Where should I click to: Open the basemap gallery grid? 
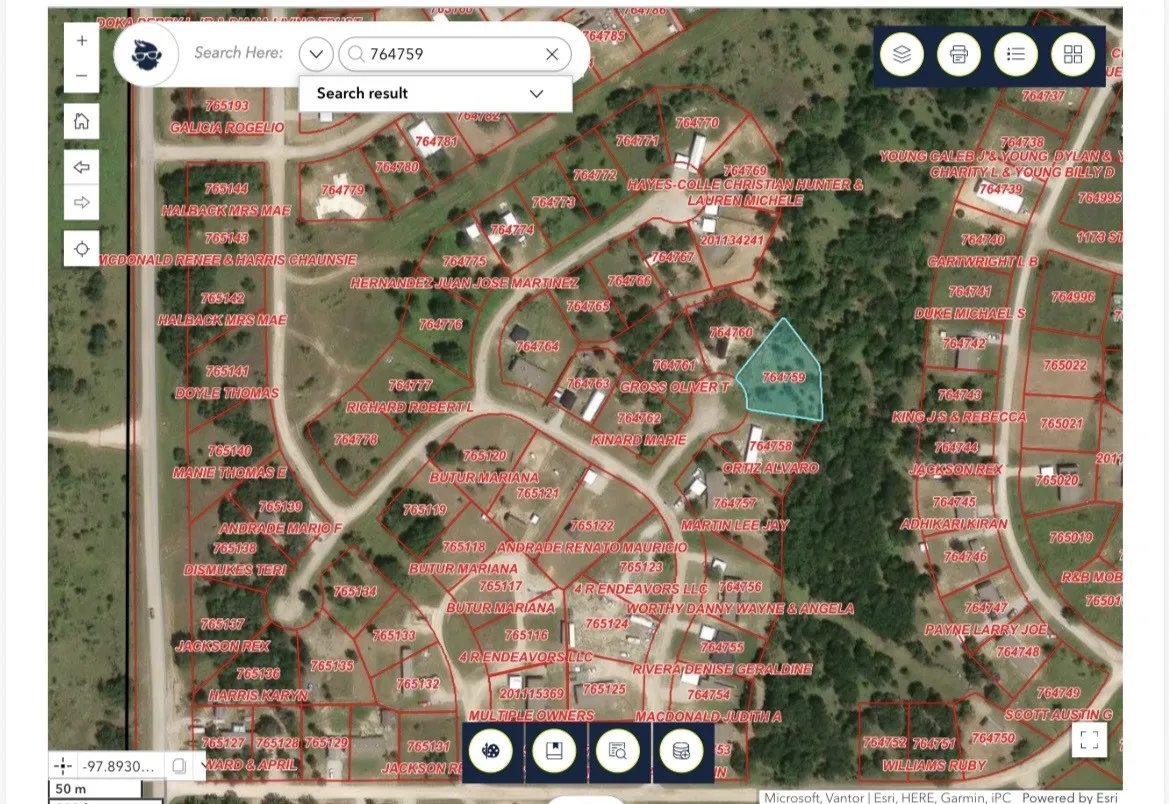click(1073, 54)
